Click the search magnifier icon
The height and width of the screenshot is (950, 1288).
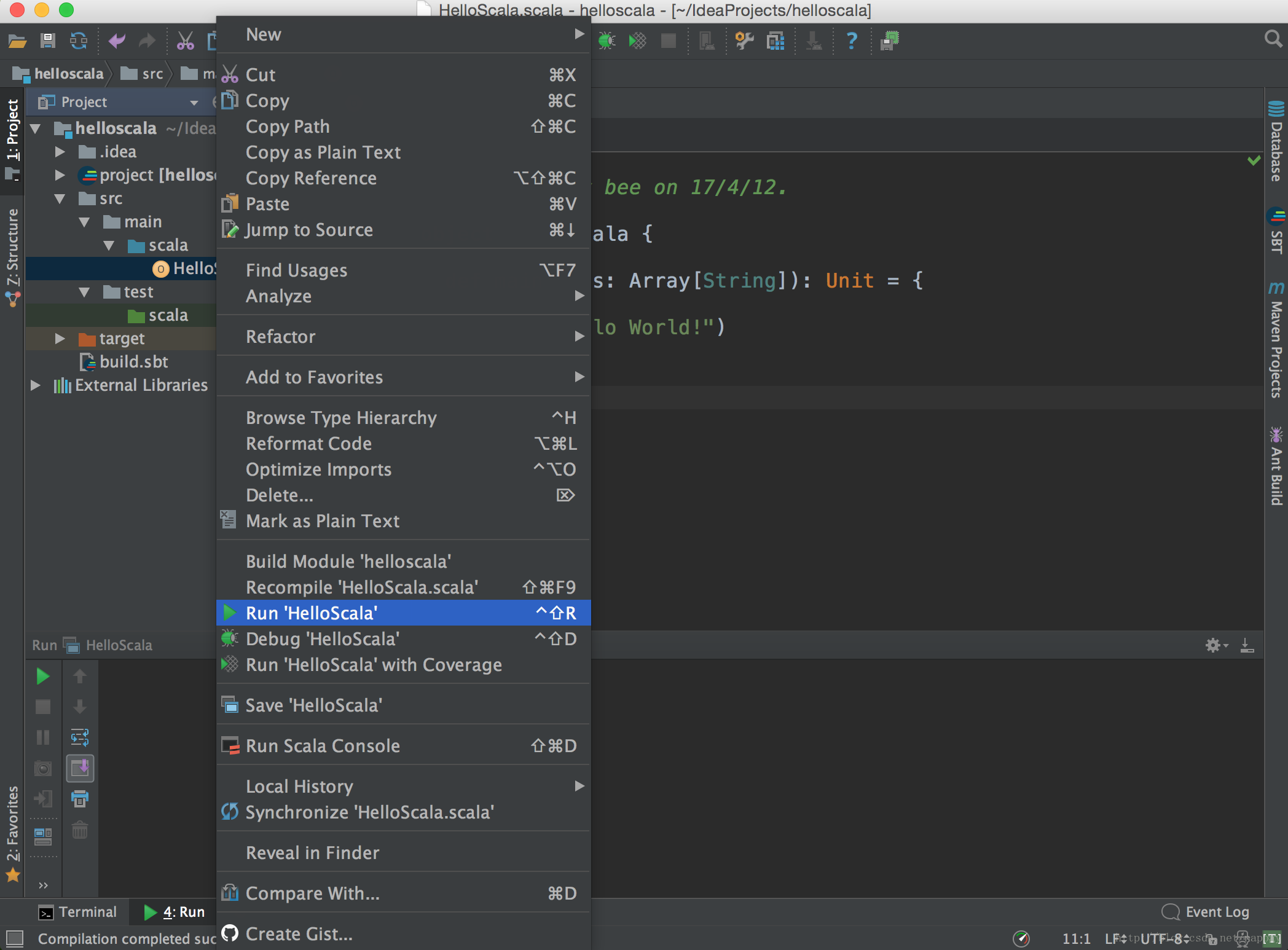click(1273, 39)
